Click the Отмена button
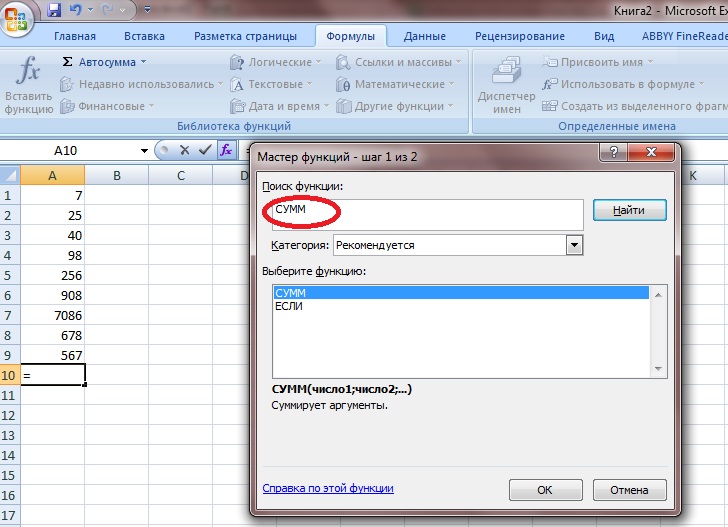 (629, 490)
